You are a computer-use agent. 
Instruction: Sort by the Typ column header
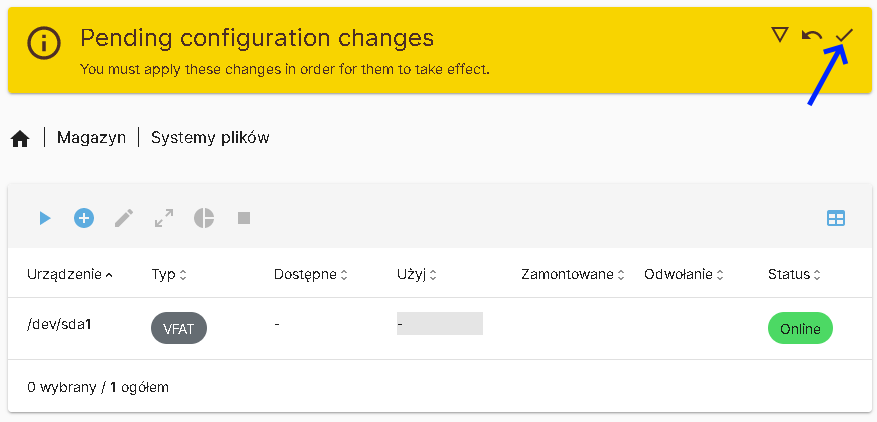pyautogui.click(x=169, y=274)
